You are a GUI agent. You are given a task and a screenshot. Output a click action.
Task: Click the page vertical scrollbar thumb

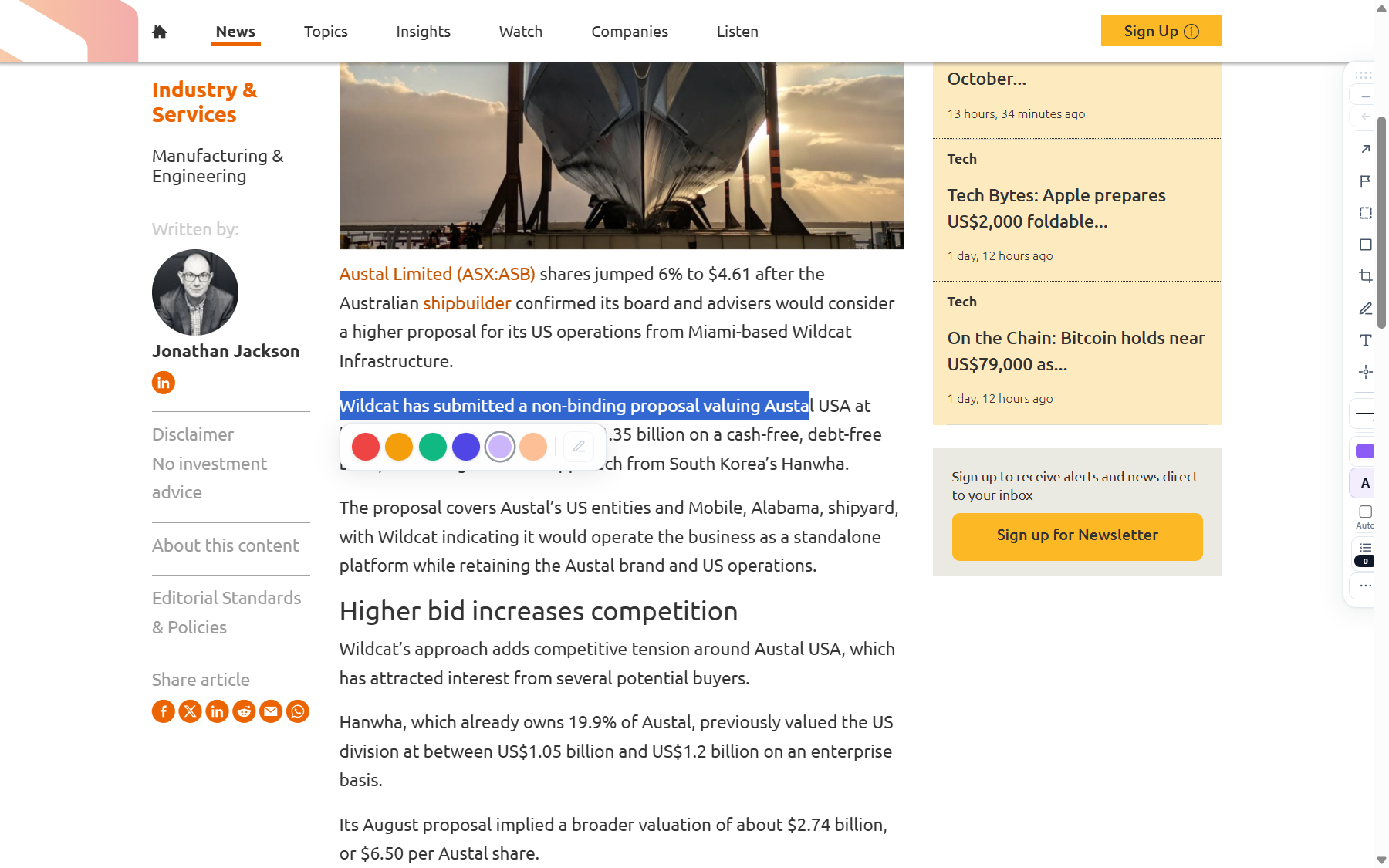click(1381, 222)
